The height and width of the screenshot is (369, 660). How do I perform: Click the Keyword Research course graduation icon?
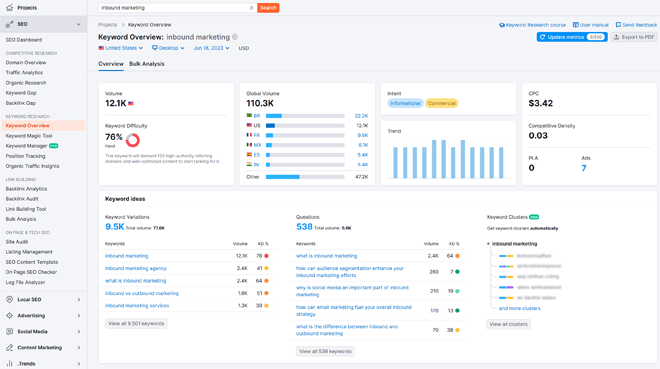[x=502, y=25]
